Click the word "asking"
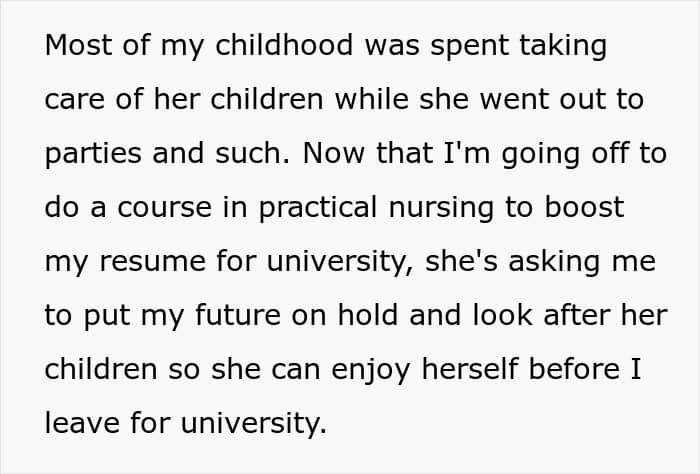This screenshot has height=474, width=700. (554, 262)
